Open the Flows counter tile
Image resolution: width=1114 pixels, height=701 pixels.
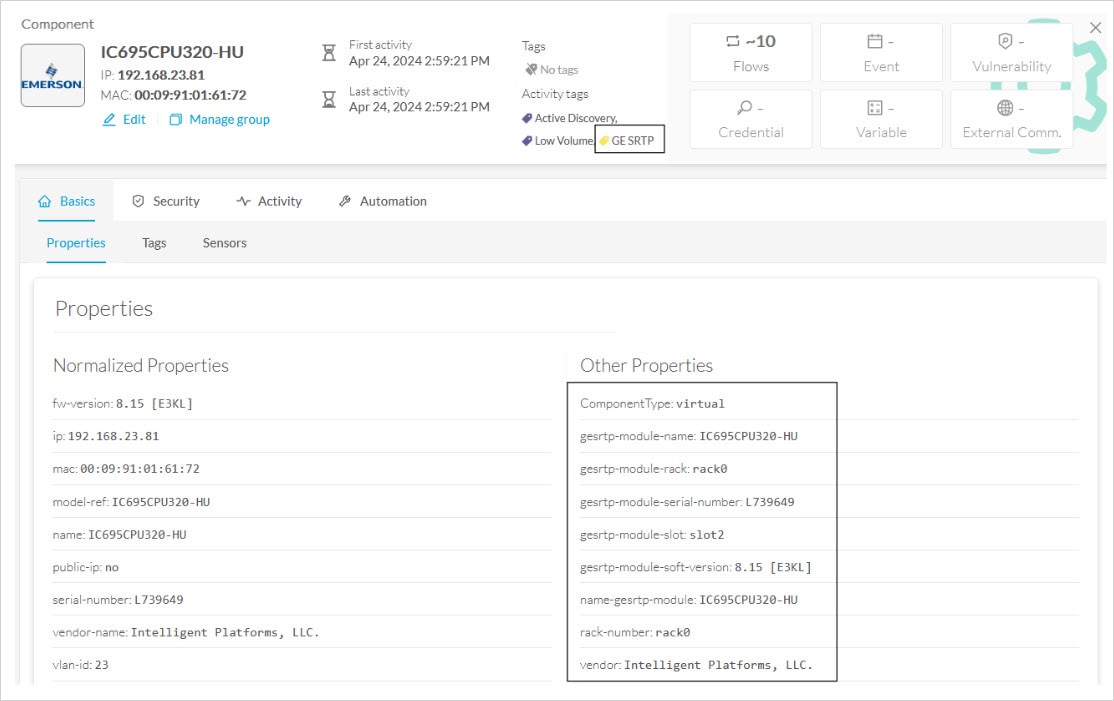pyautogui.click(x=751, y=53)
